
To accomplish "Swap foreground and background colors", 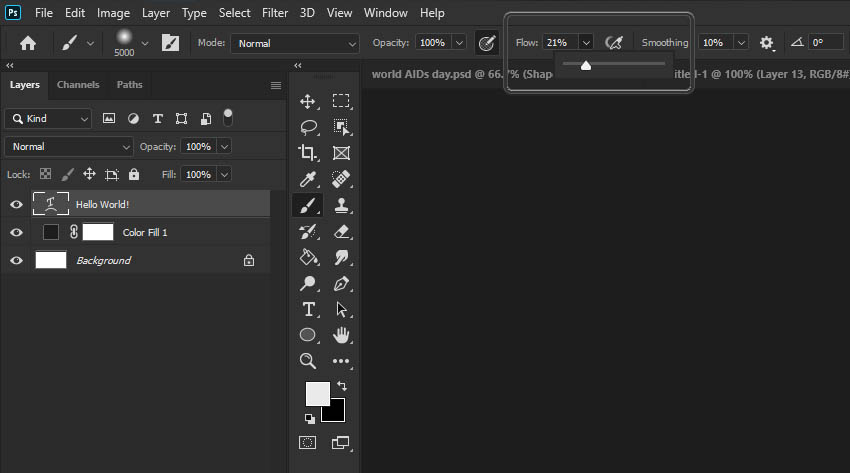I will point(342,386).
